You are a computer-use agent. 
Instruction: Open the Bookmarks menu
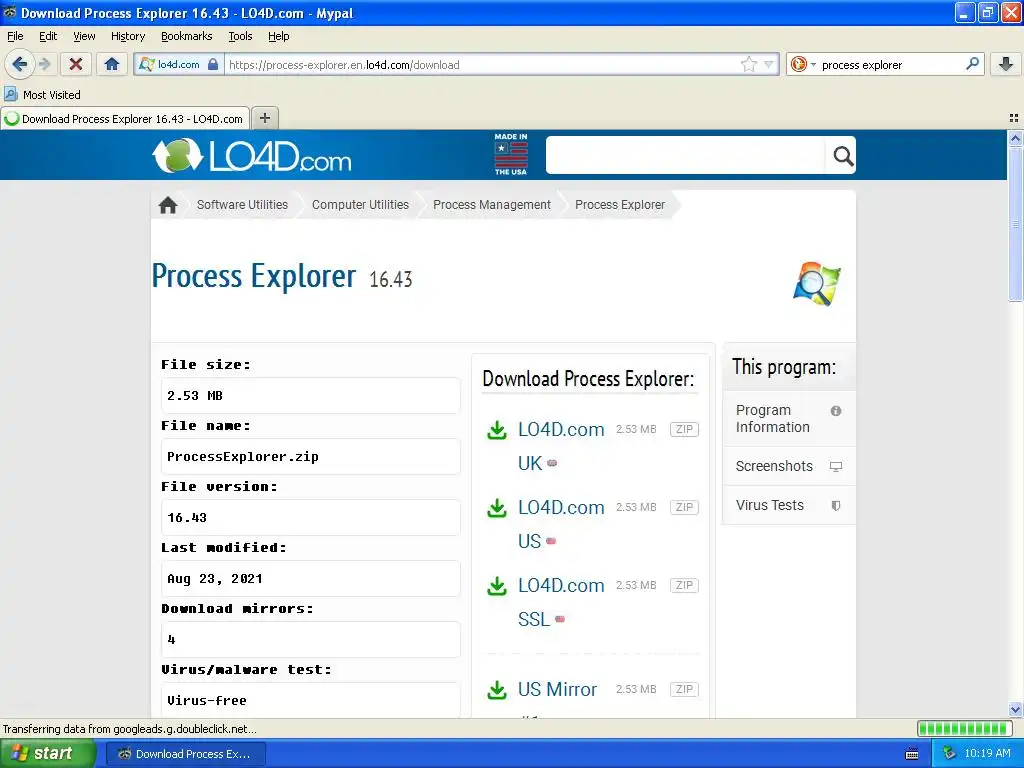coord(187,36)
